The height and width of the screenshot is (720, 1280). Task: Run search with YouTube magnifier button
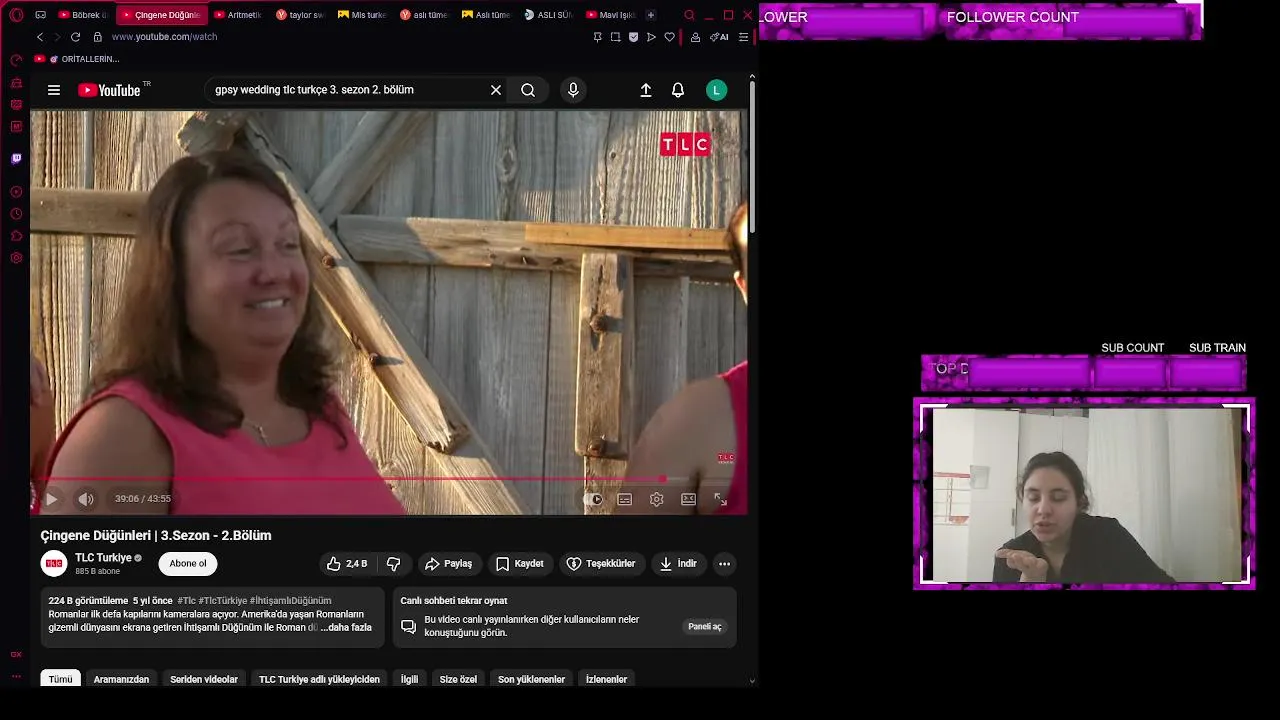[528, 90]
